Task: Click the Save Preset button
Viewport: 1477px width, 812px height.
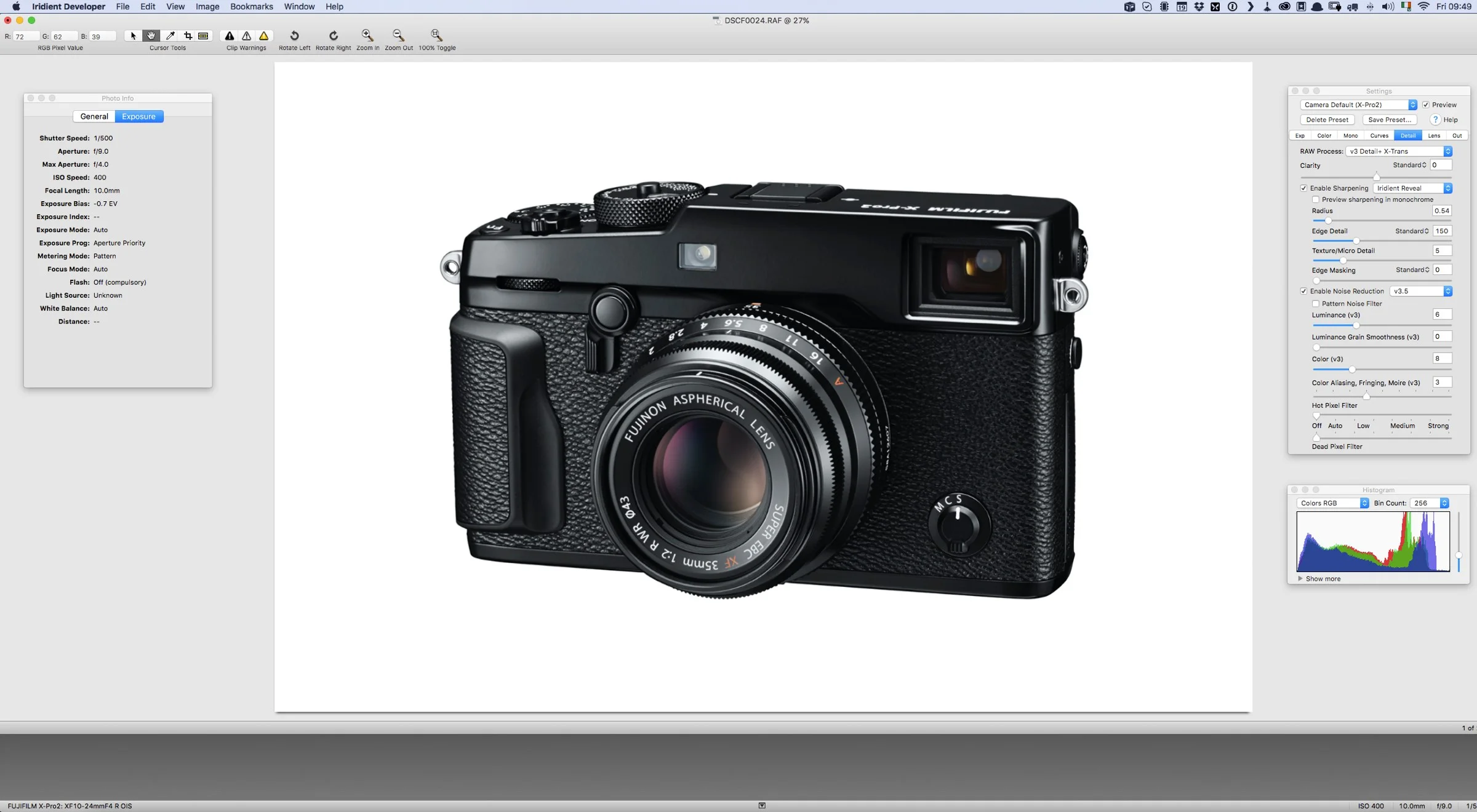Action: (1390, 119)
